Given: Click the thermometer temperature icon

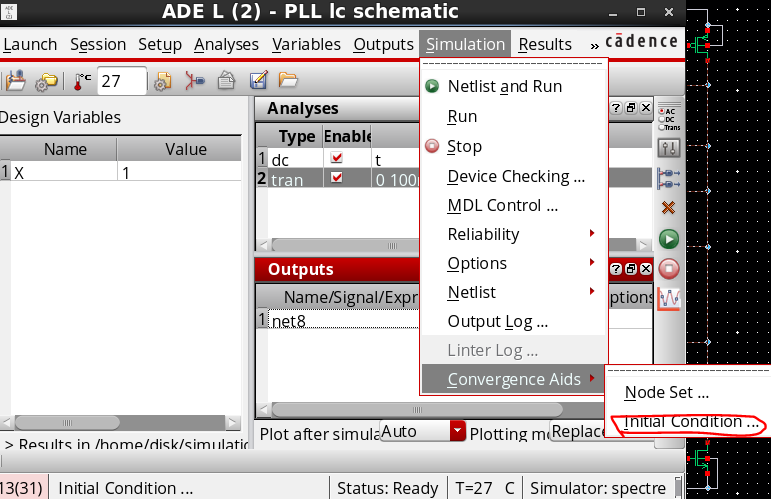Looking at the screenshot, I should (82, 81).
